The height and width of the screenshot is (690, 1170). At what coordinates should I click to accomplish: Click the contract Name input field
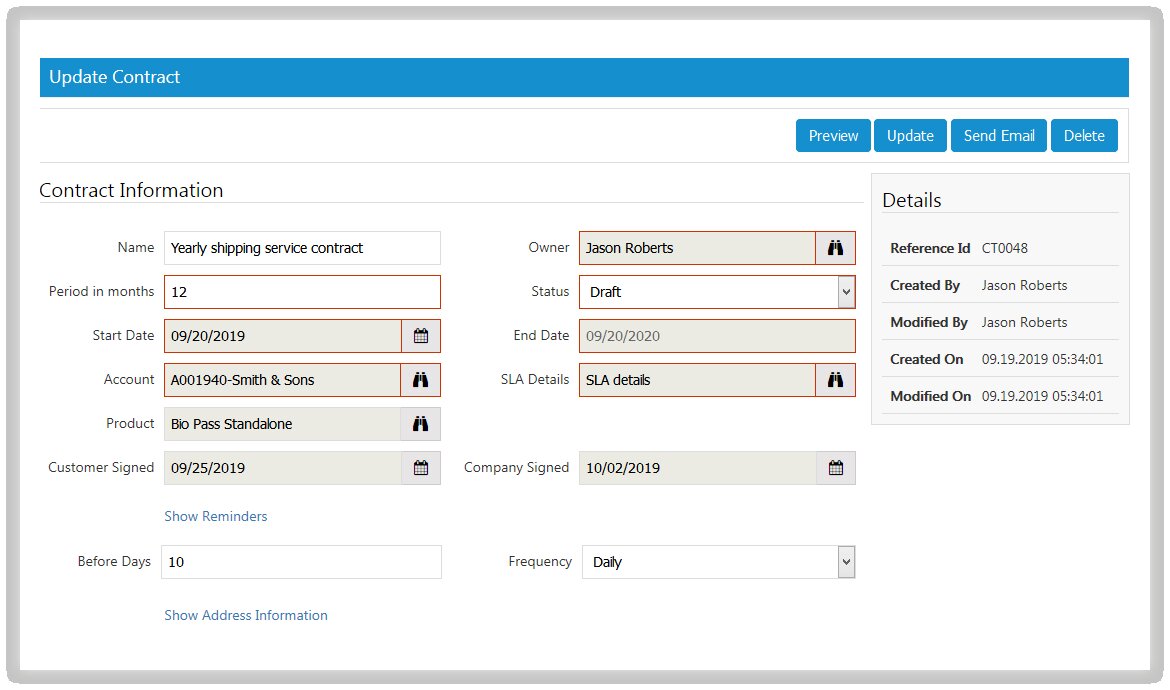pyautogui.click(x=301, y=248)
